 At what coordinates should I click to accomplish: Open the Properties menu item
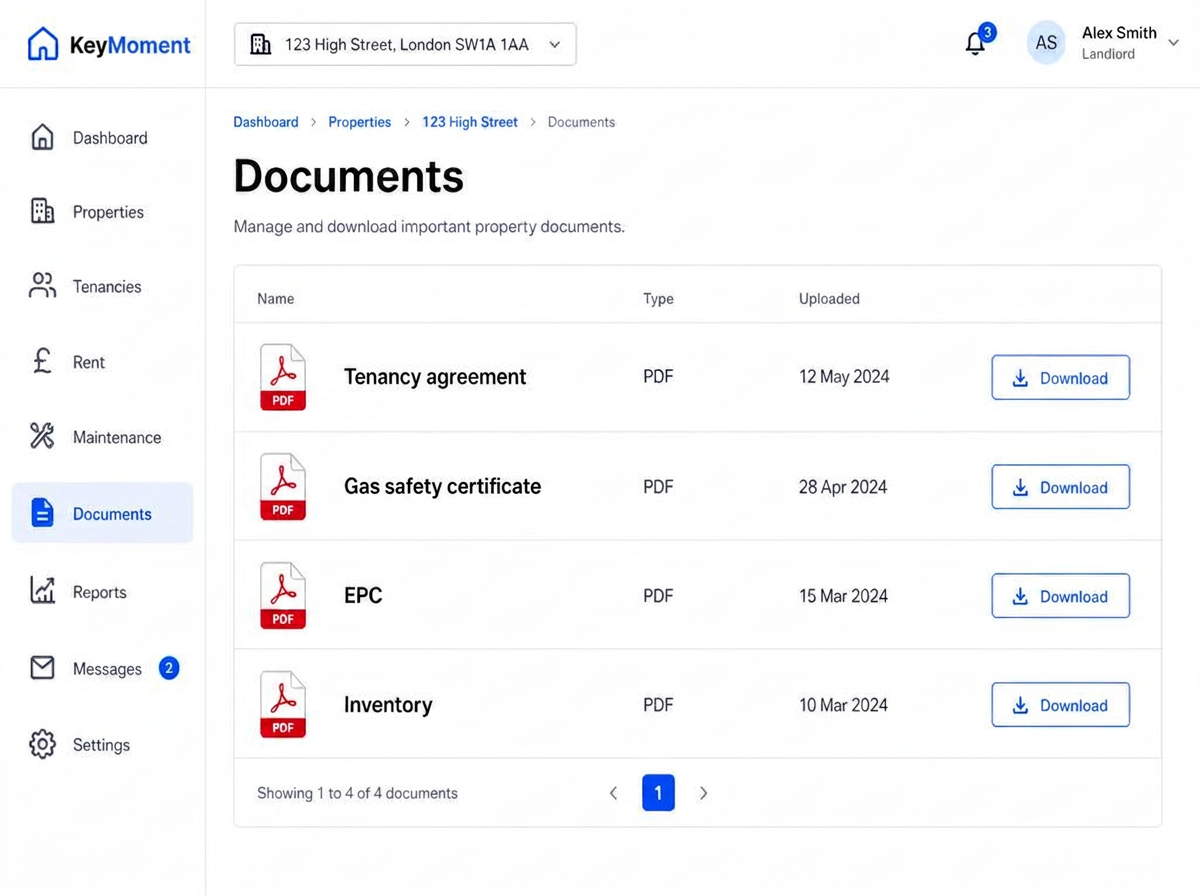102,212
